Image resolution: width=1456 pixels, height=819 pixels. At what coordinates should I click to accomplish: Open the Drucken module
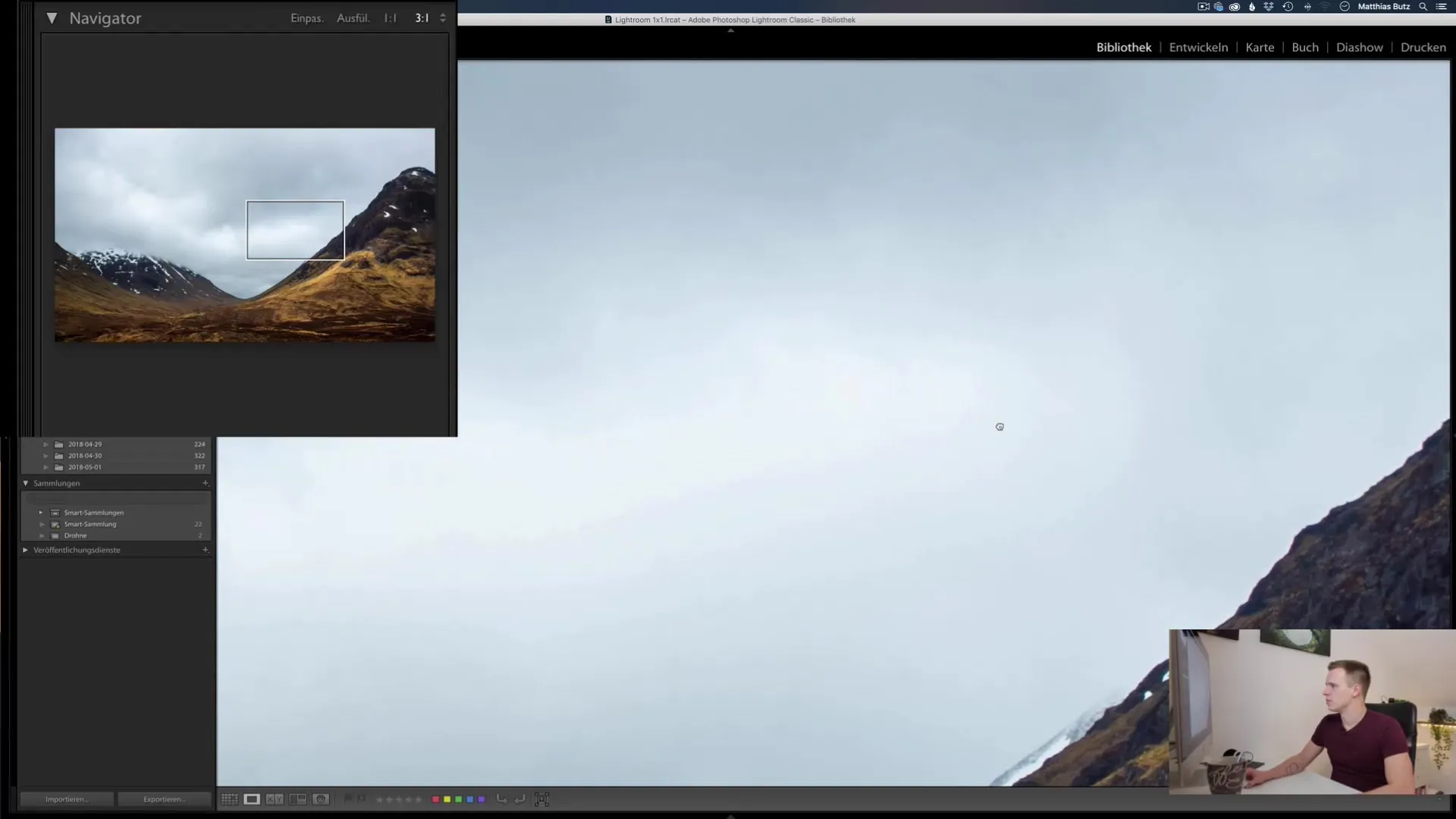coord(1423,47)
